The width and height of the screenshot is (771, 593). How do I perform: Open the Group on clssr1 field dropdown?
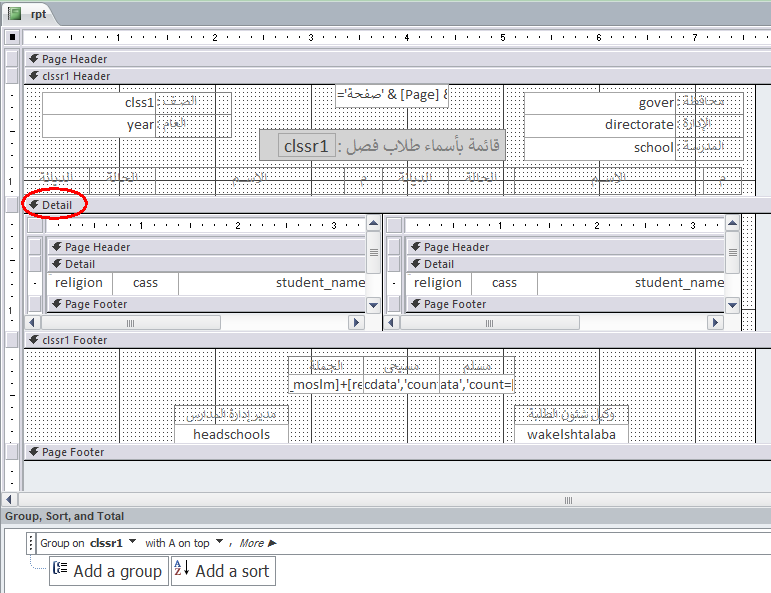132,542
